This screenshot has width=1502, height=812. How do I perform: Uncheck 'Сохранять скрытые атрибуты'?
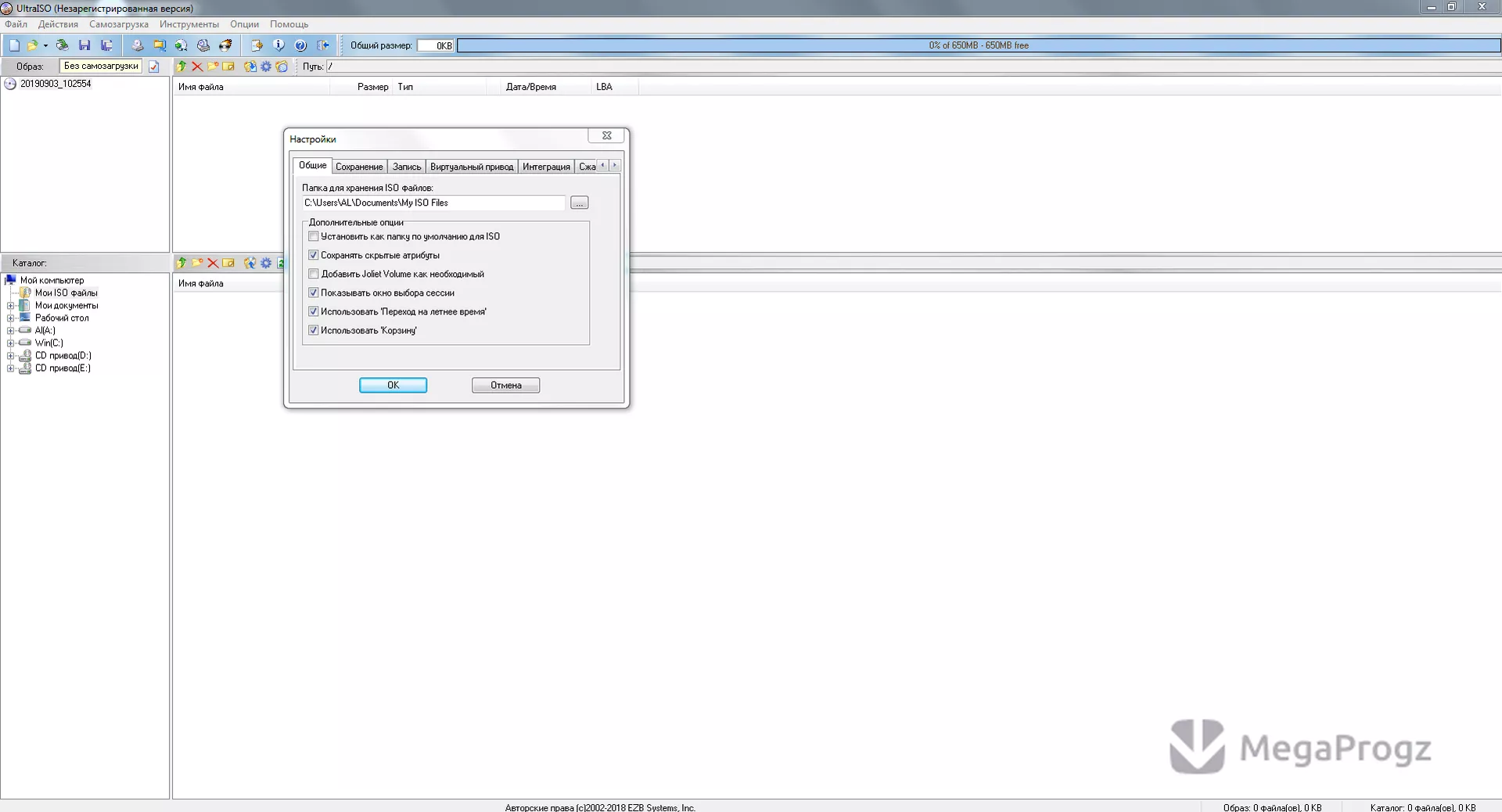click(314, 255)
